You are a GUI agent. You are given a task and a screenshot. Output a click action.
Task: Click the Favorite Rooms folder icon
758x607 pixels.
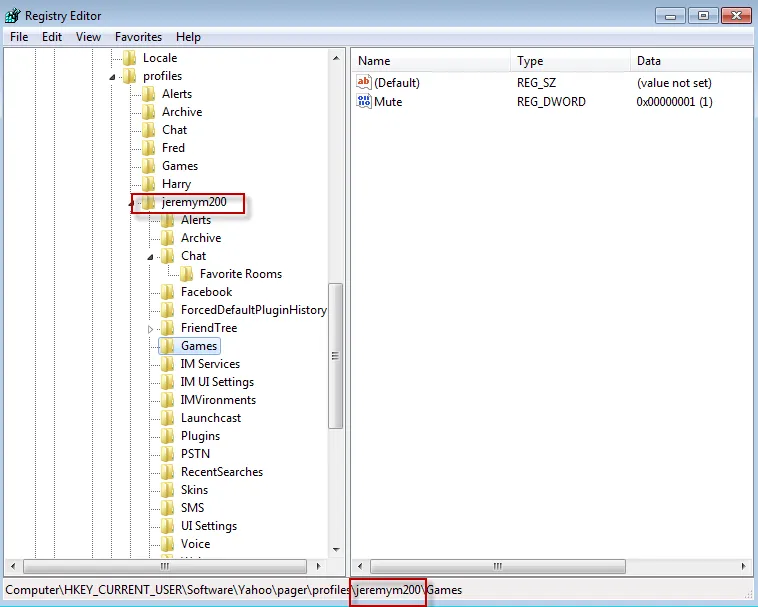pos(187,274)
